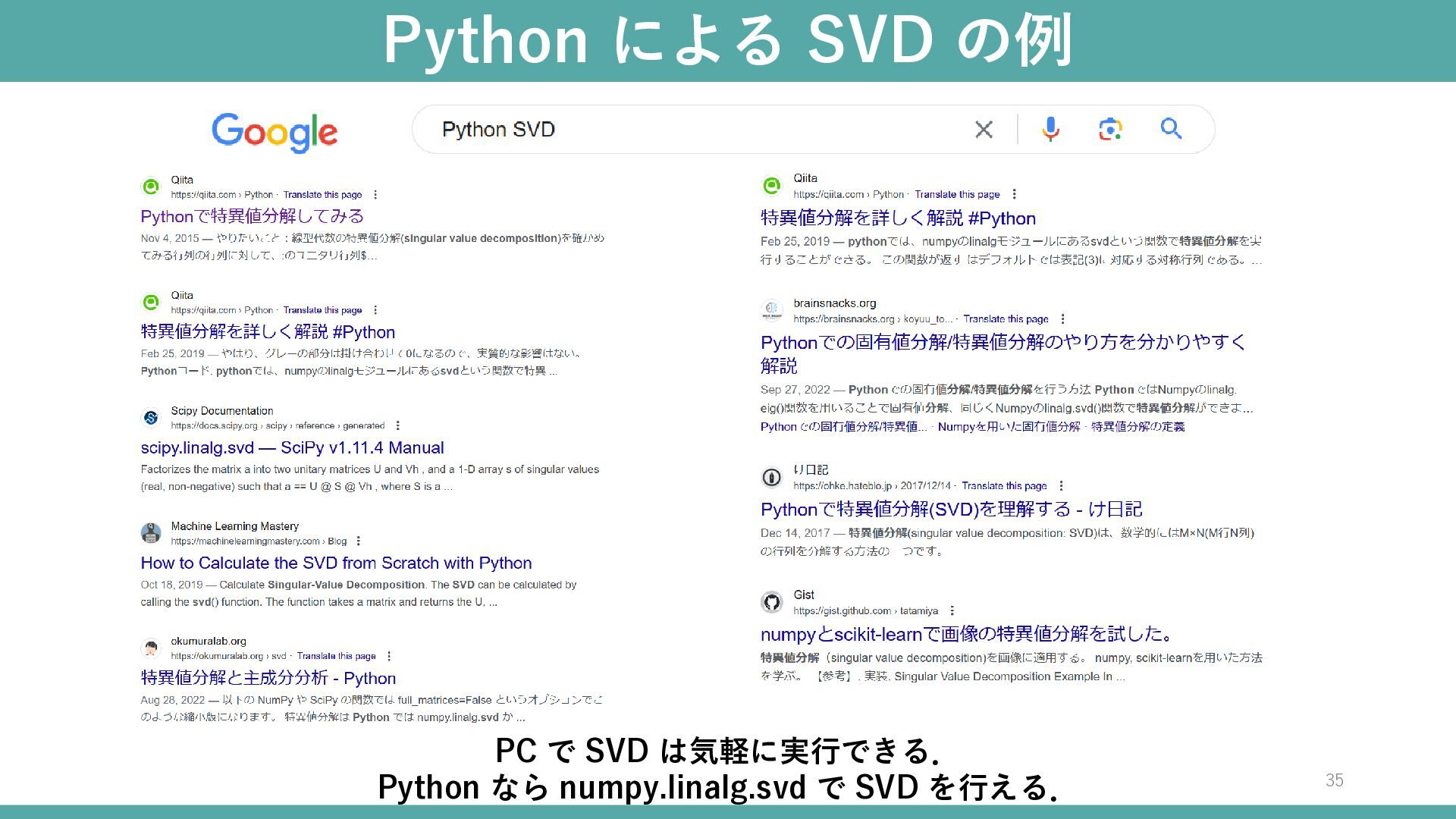Screen dimensions: 1456x819
Task: Open three-dot menu for Gist result
Action: [952, 611]
